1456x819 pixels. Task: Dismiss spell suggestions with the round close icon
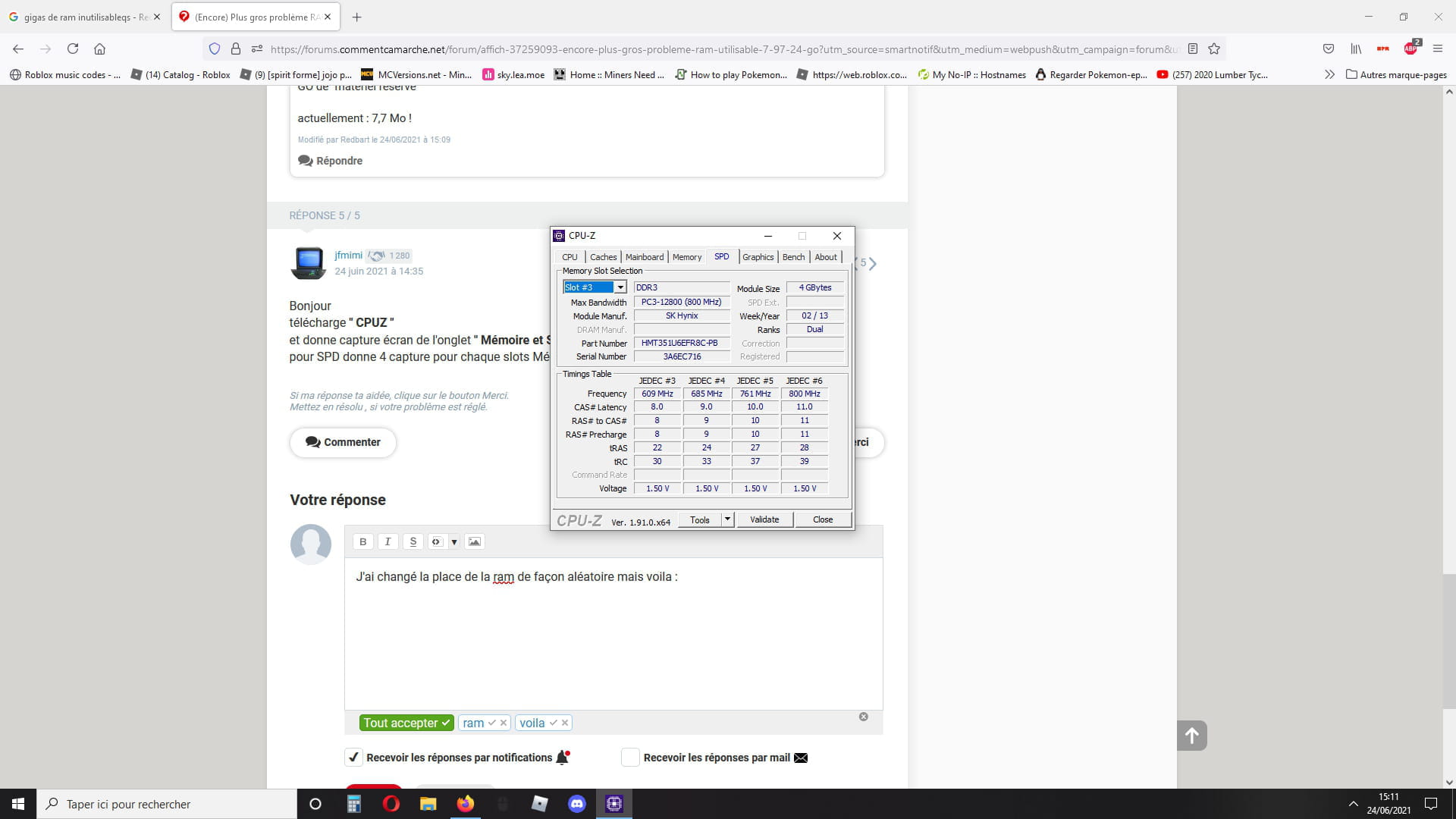pos(863,717)
